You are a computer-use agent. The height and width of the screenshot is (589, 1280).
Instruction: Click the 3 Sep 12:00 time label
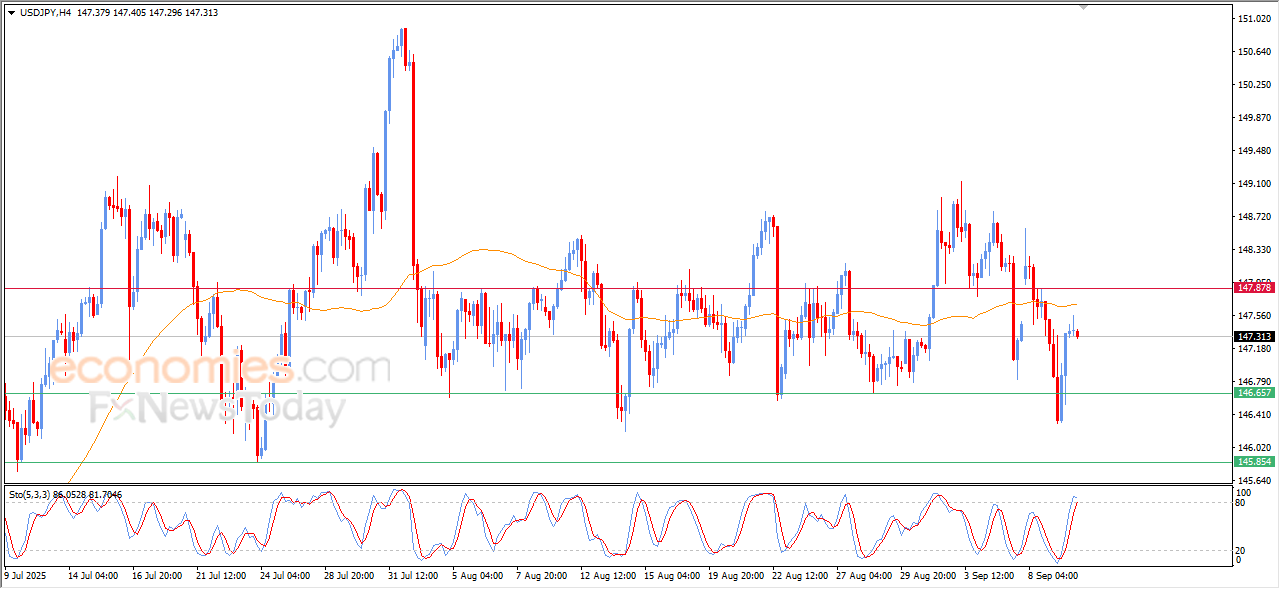987,576
